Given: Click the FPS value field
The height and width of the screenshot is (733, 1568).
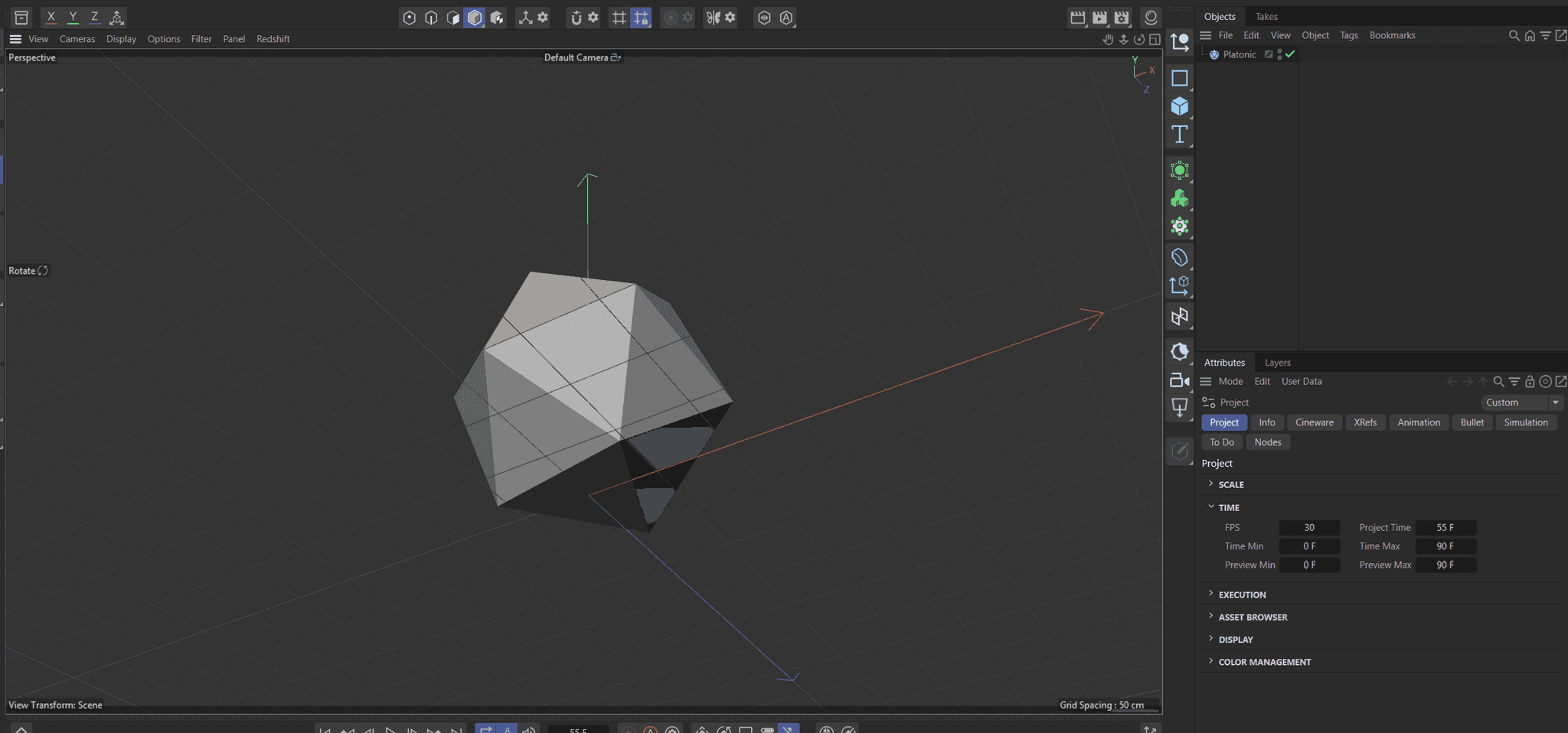Looking at the screenshot, I should click(x=1309, y=527).
